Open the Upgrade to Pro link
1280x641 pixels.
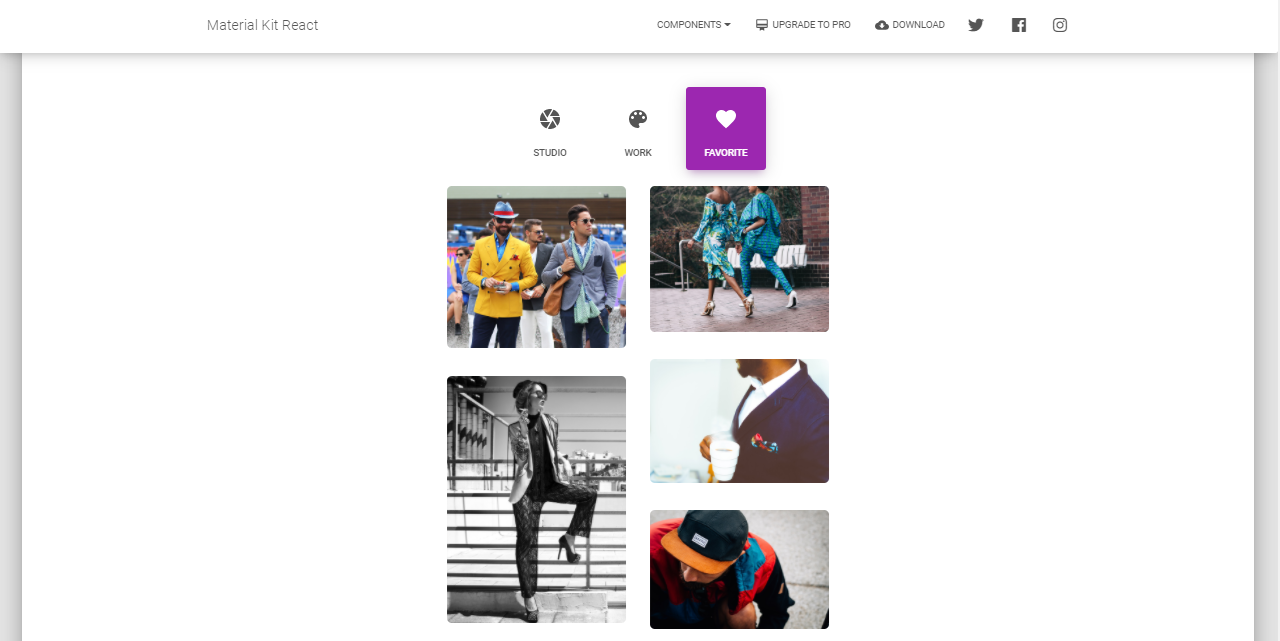pos(811,25)
